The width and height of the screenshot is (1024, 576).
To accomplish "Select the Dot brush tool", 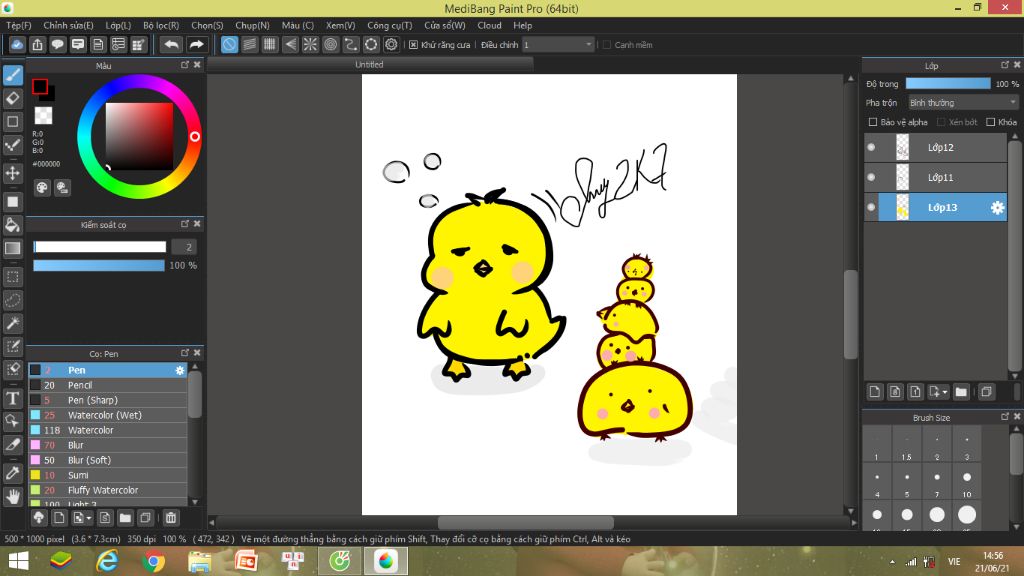I will (x=12, y=145).
